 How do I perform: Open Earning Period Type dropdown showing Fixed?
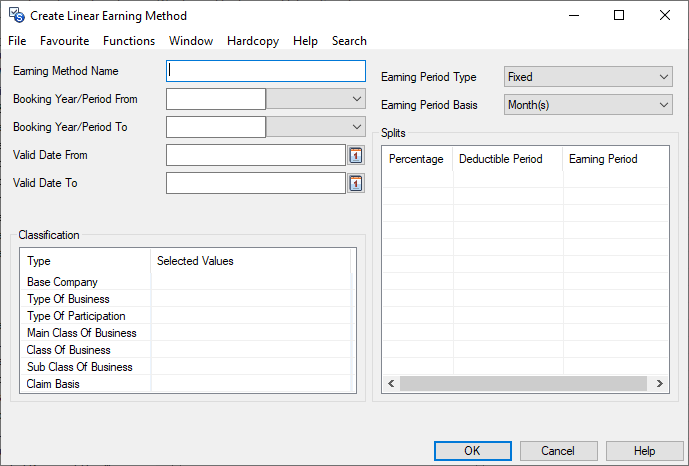[588, 77]
